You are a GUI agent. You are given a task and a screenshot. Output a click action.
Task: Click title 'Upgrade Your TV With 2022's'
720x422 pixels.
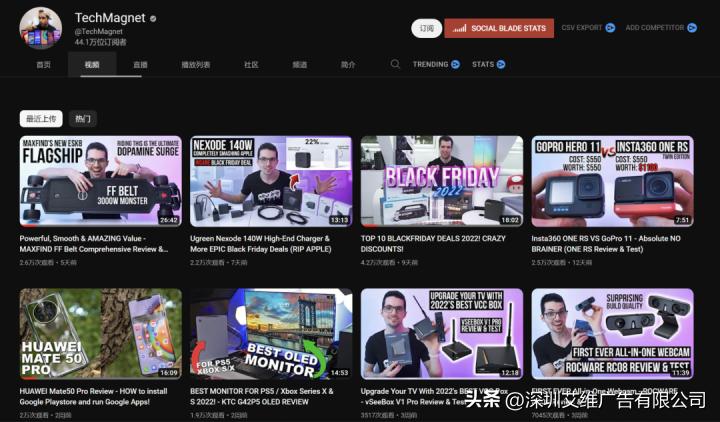[434, 396]
